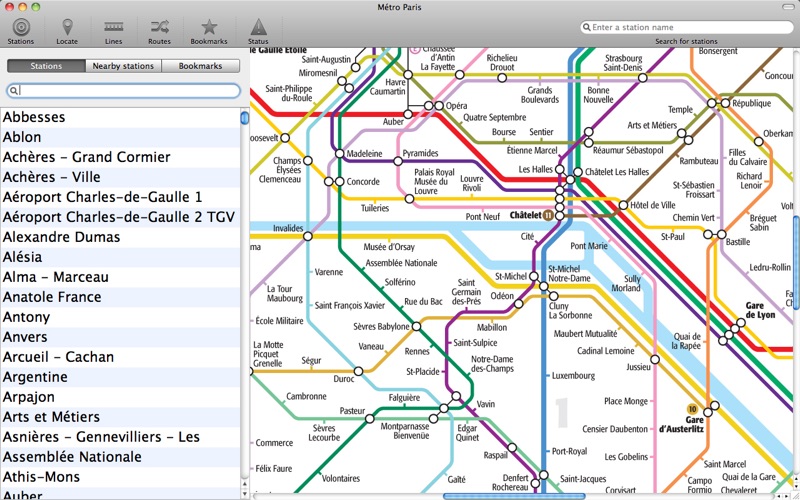
Task: Click Pyramides station marker on map
Action: (x=398, y=161)
